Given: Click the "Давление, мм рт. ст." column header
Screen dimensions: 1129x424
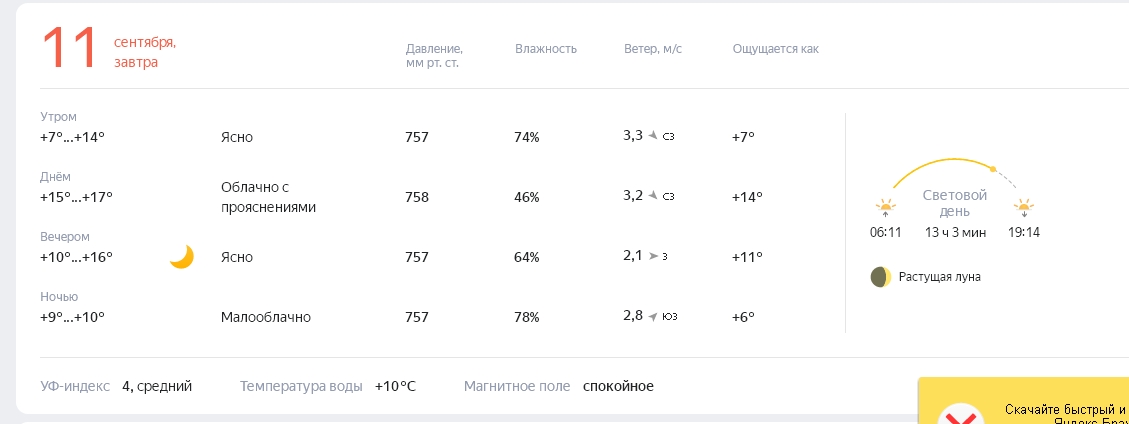Looking at the screenshot, I should point(434,55).
